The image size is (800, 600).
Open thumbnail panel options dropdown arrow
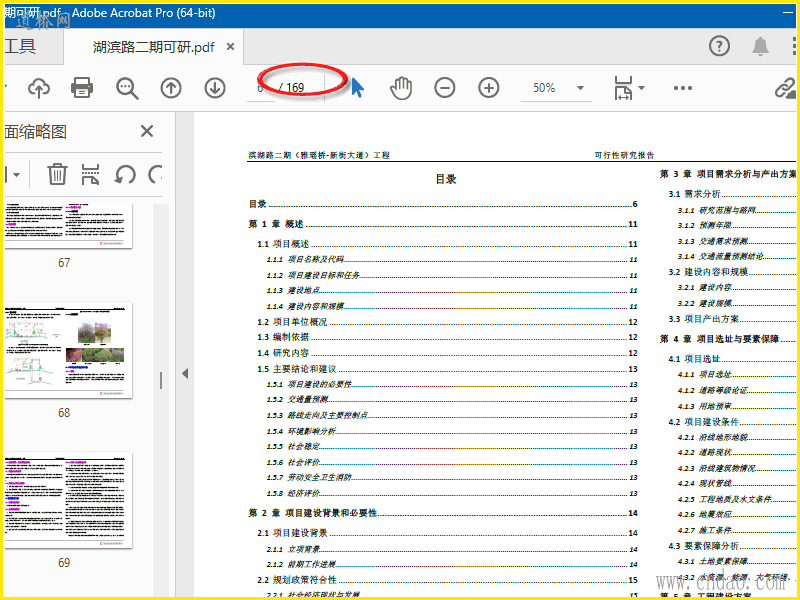[x=16, y=175]
